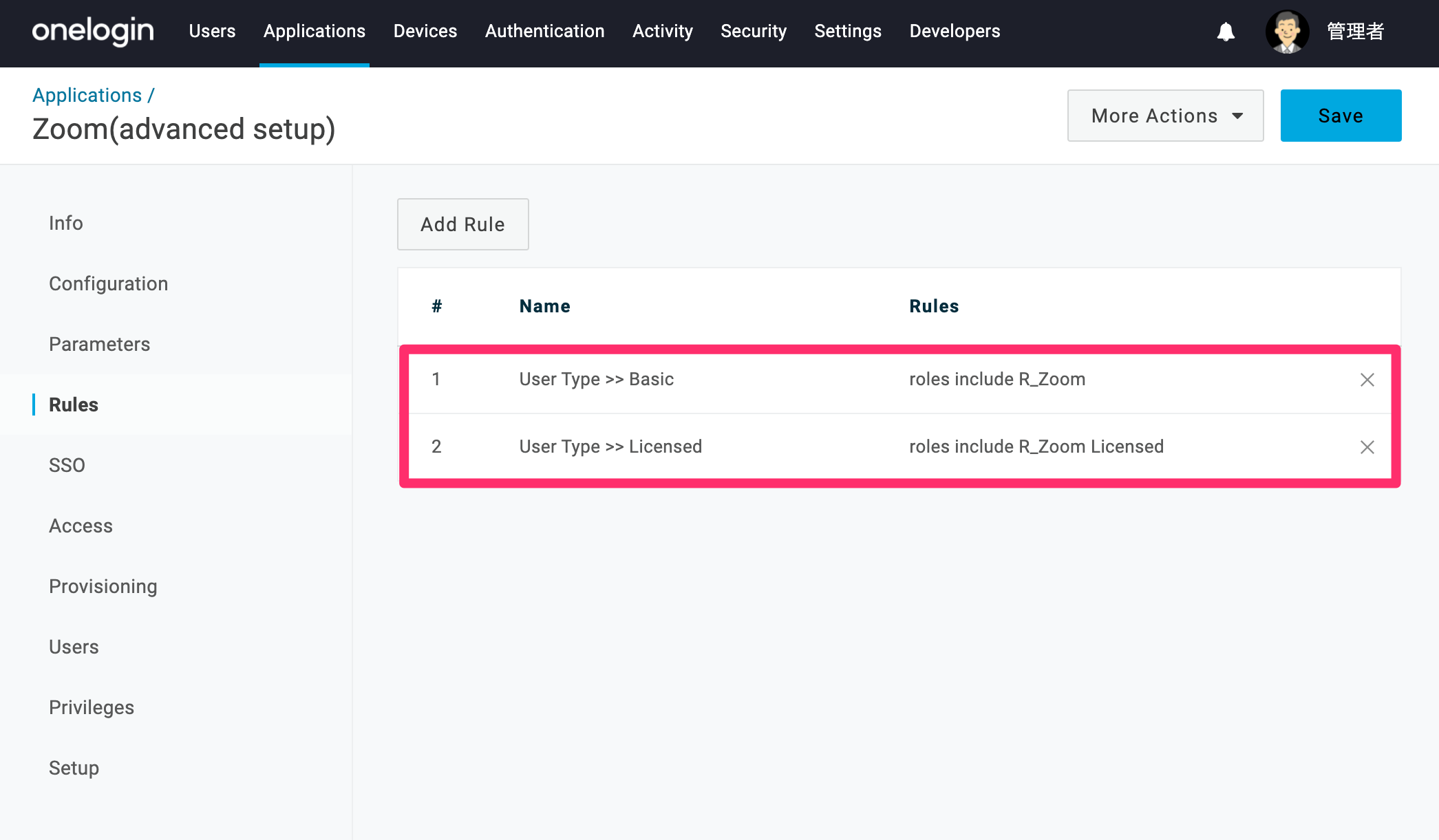The width and height of the screenshot is (1439, 840).
Task: Open the notifications bell
Action: tap(1226, 32)
